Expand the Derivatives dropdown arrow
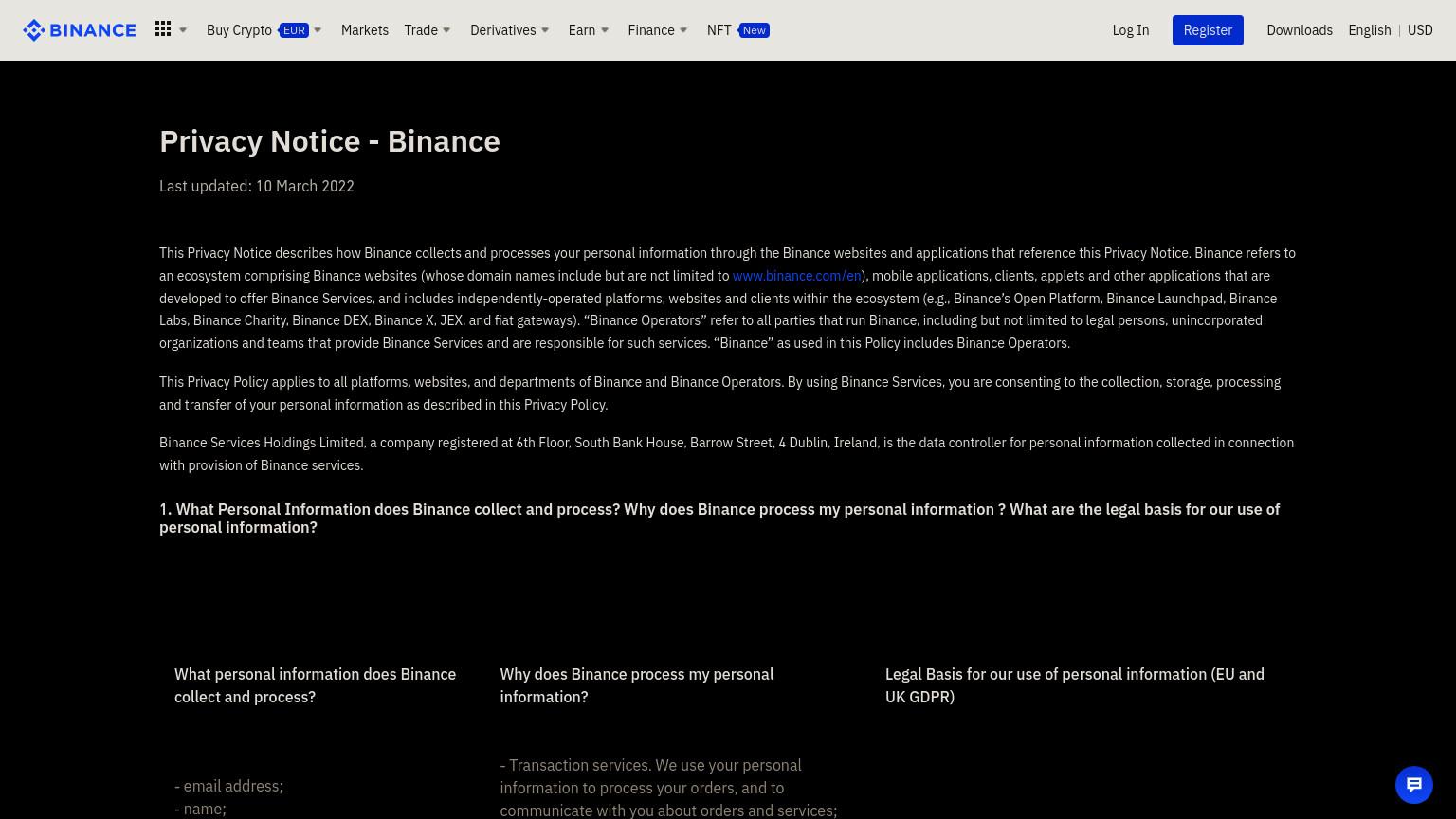 point(545,30)
